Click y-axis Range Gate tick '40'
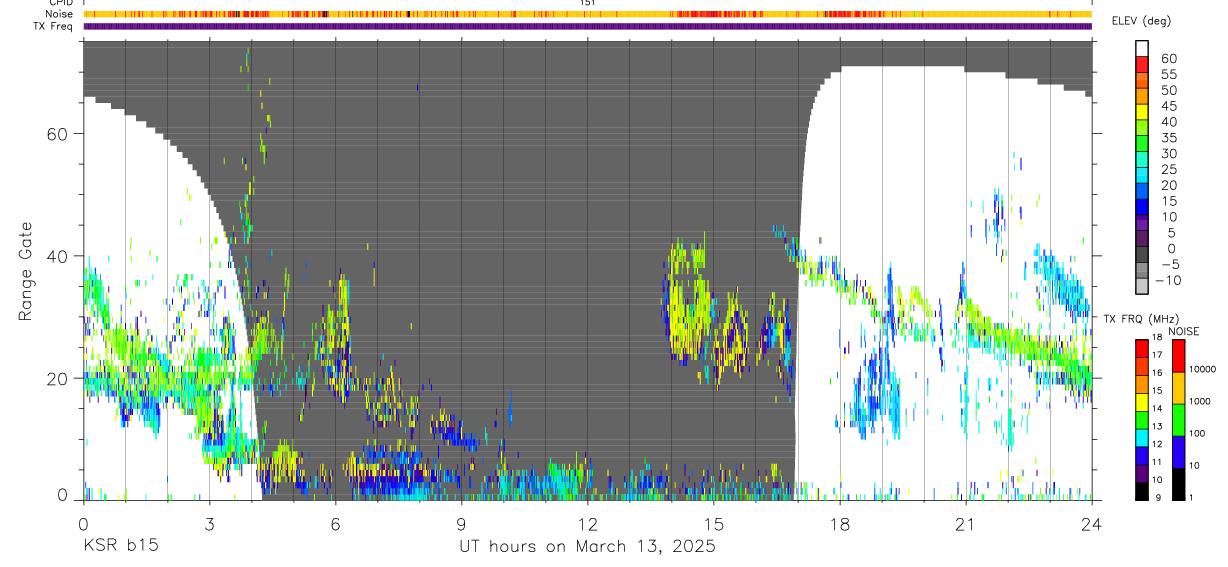1228x567 pixels. (x=58, y=256)
